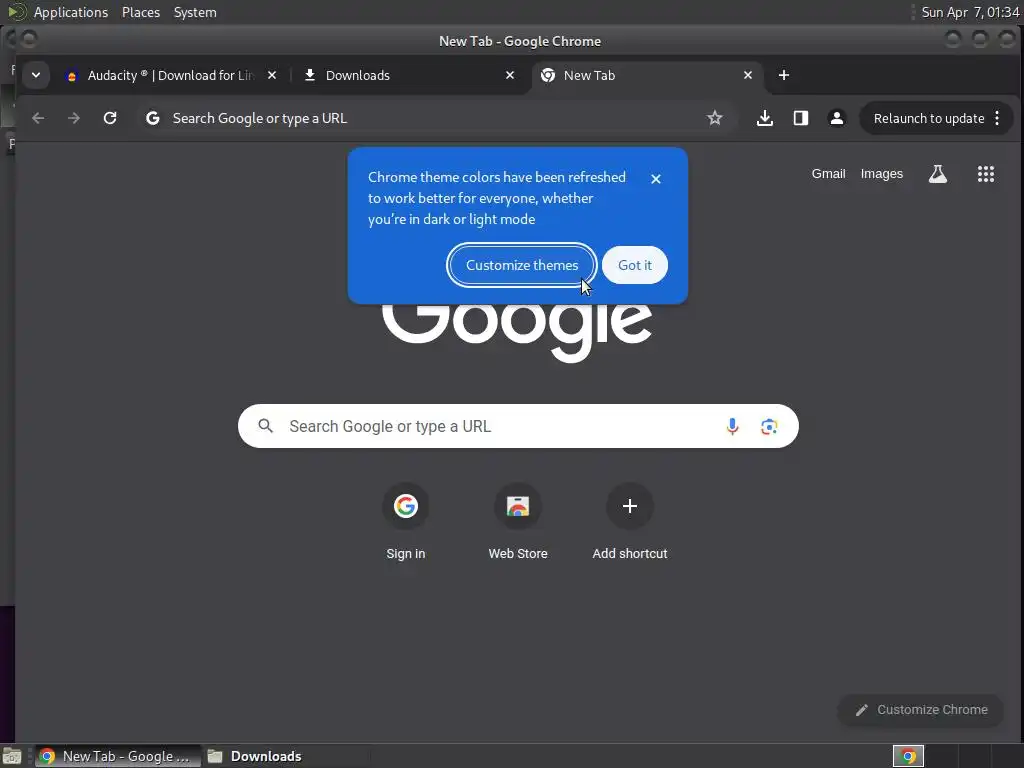Close the Audacity download tab
This screenshot has width=1024, height=768.
(272, 75)
